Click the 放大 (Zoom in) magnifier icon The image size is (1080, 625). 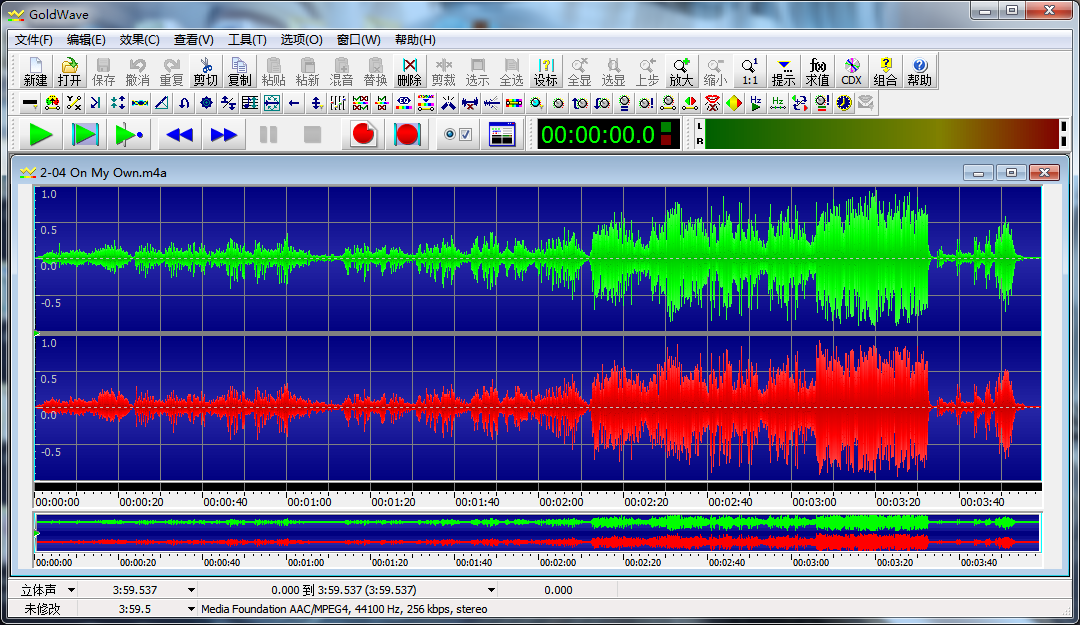681,71
